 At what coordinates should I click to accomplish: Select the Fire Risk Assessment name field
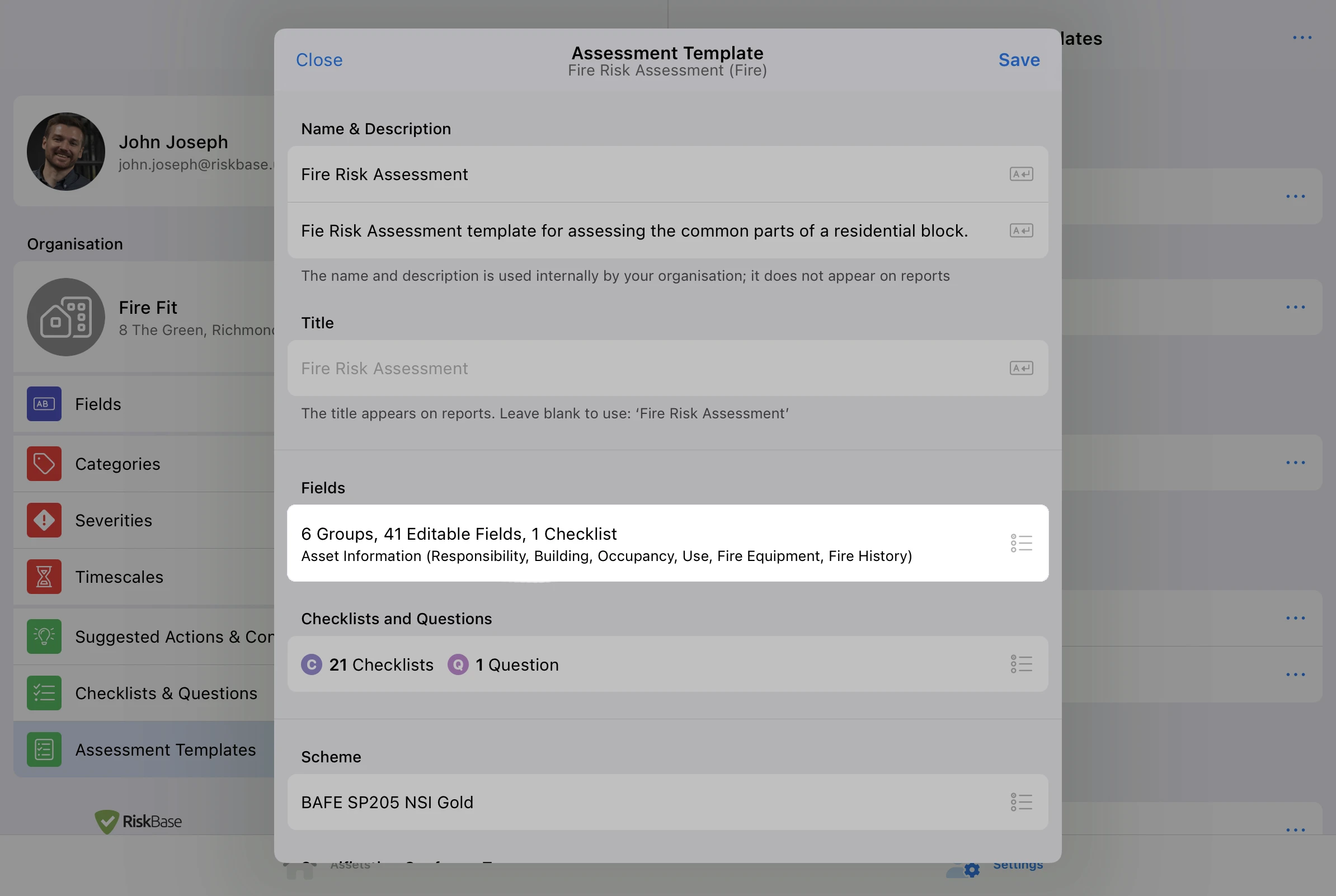tap(667, 173)
